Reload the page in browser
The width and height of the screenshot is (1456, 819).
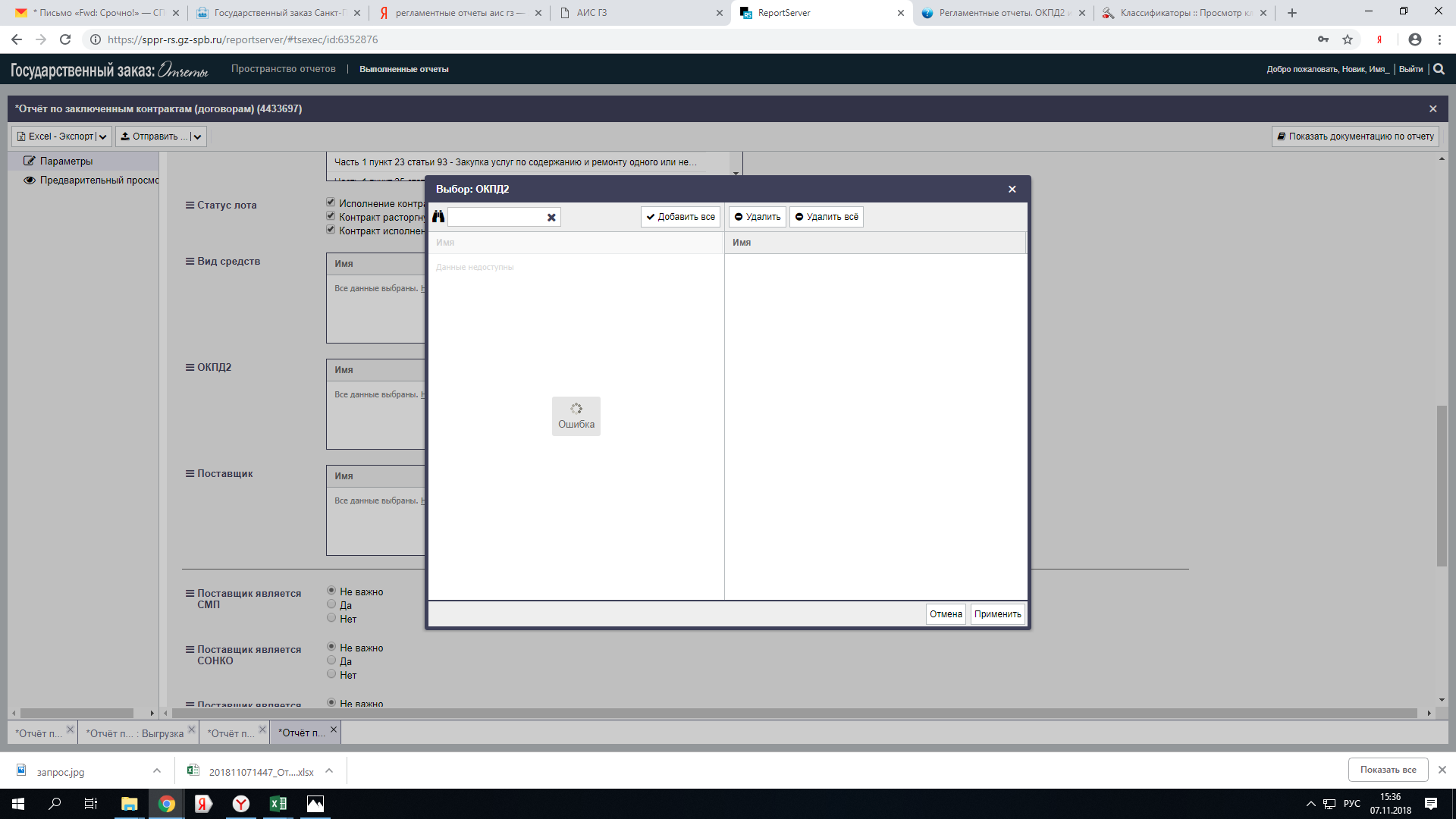click(x=65, y=39)
